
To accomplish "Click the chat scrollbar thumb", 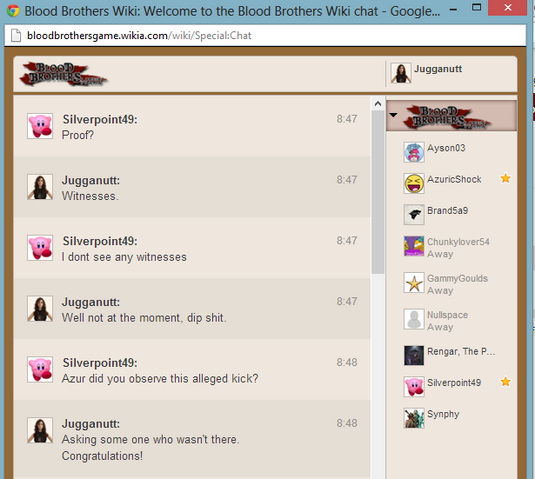I will pos(378,191).
